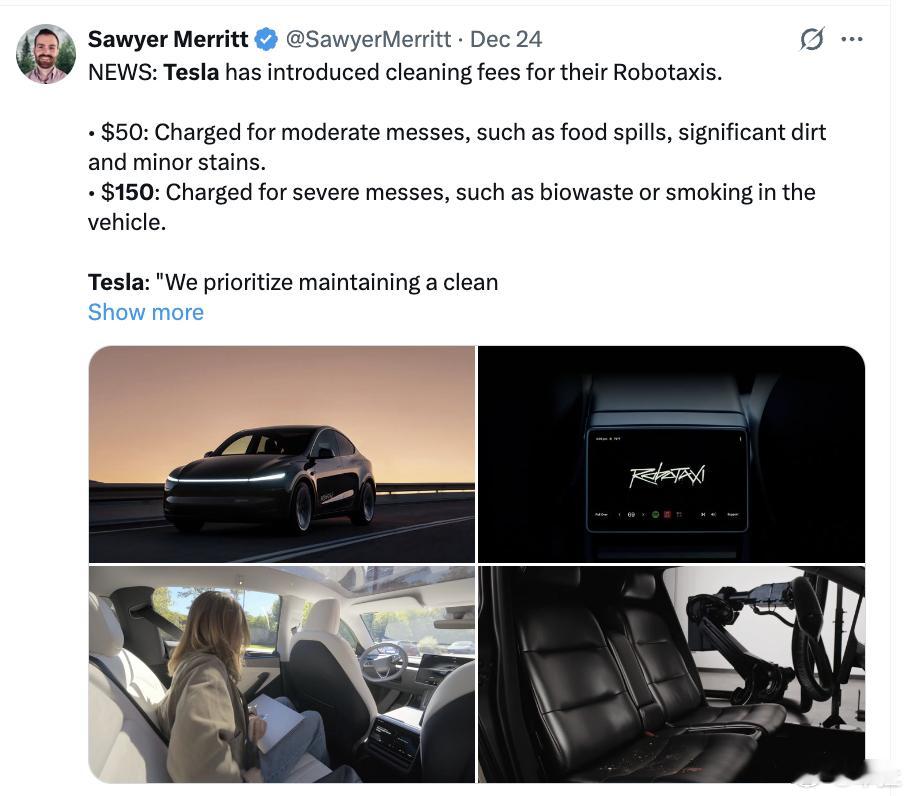The width and height of the screenshot is (910, 796).
Task: Open the black Tesla sunset photo
Action: click(x=282, y=454)
